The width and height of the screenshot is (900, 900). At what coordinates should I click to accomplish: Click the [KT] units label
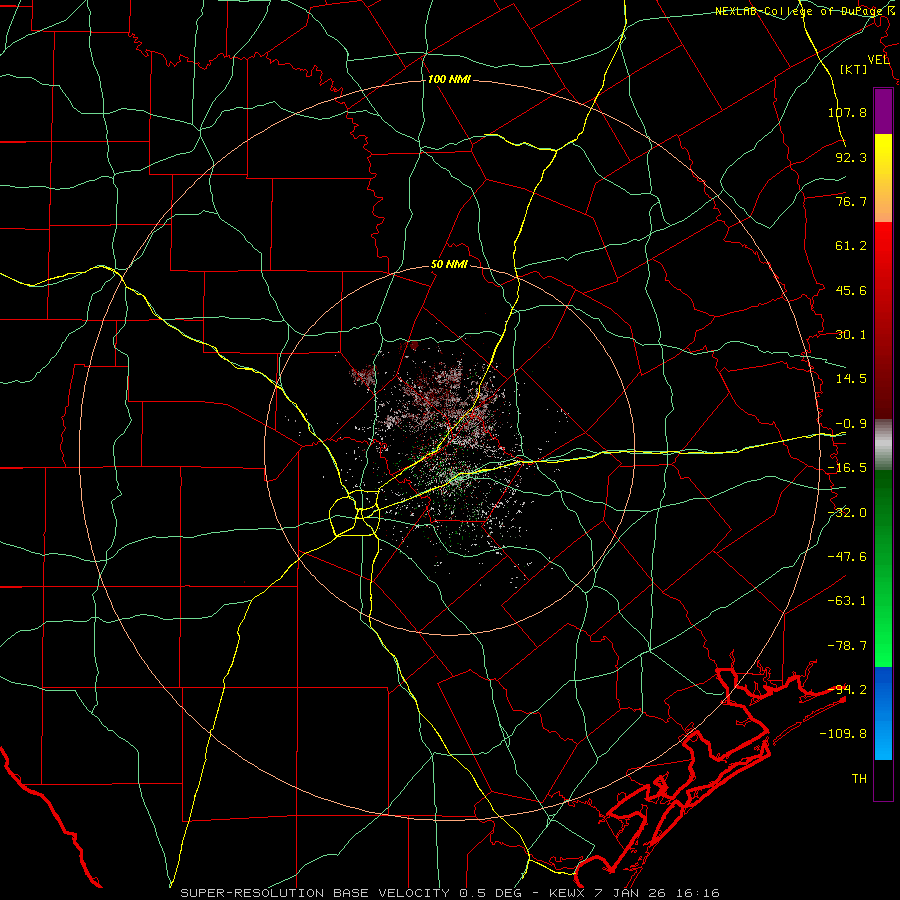[854, 69]
